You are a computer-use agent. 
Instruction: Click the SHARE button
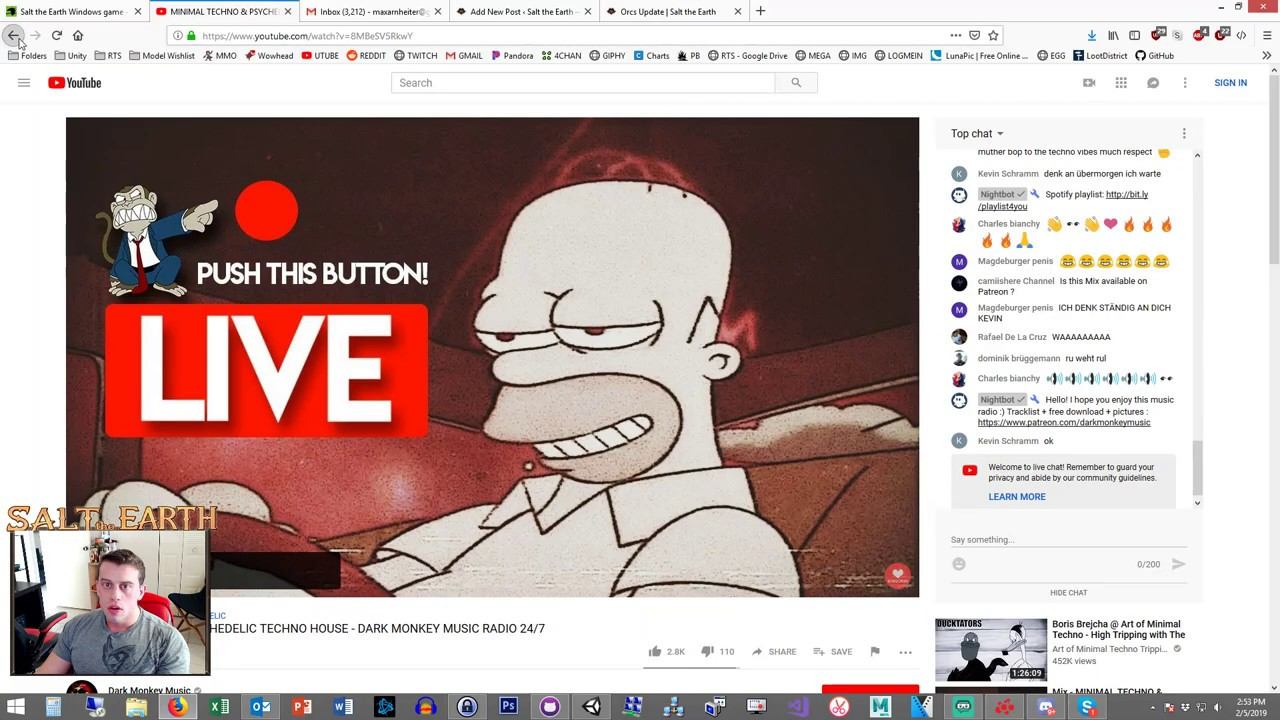click(773, 652)
